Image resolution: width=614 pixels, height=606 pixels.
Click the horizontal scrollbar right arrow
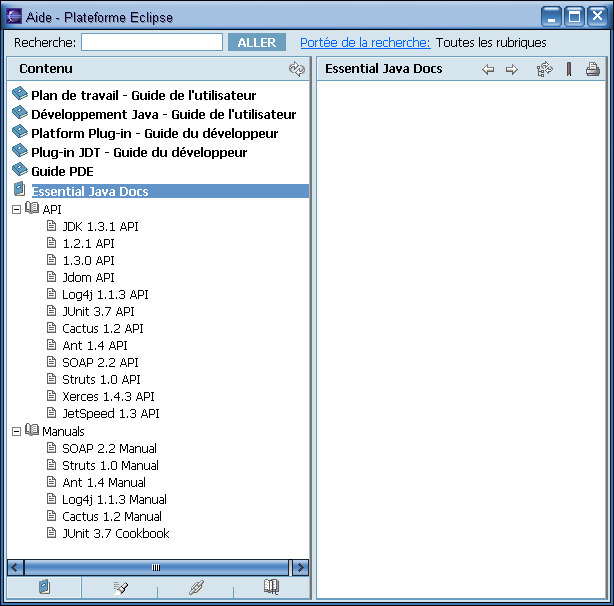(300, 567)
